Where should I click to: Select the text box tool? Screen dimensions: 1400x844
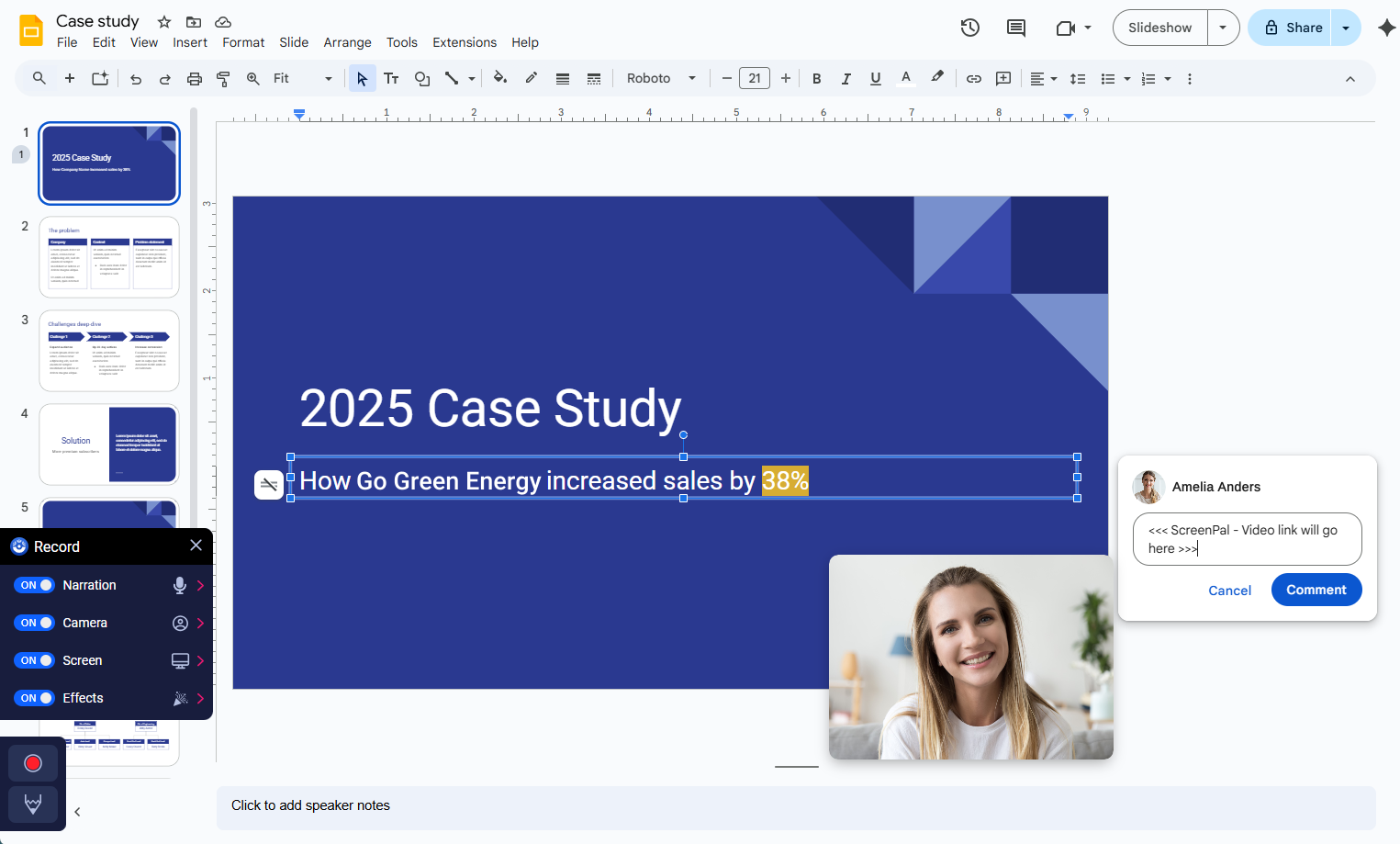point(392,79)
